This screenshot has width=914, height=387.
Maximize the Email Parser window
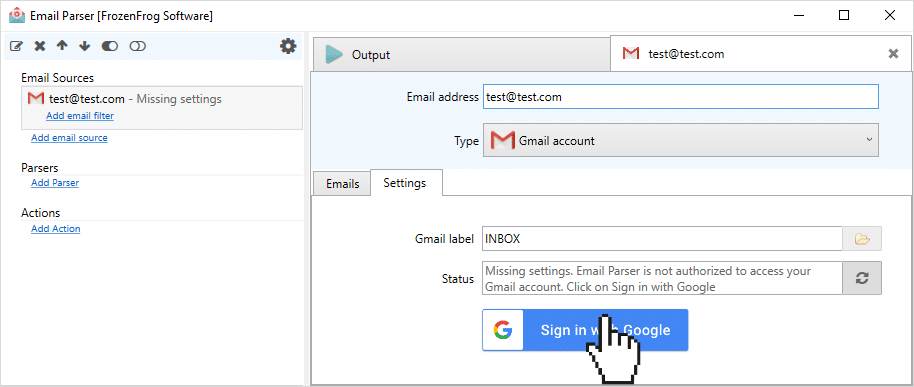(843, 16)
